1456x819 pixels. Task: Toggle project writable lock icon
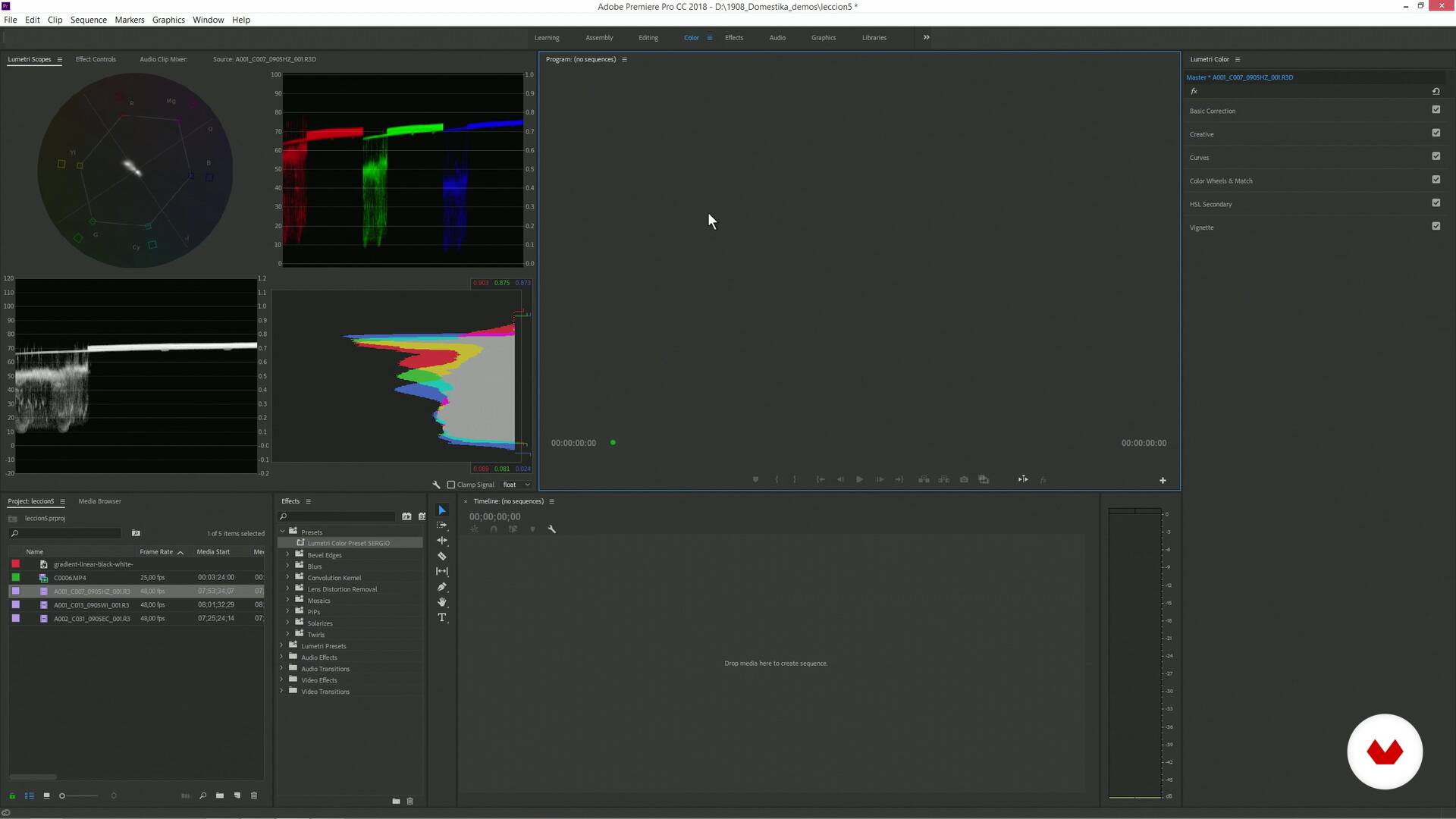pyautogui.click(x=12, y=795)
